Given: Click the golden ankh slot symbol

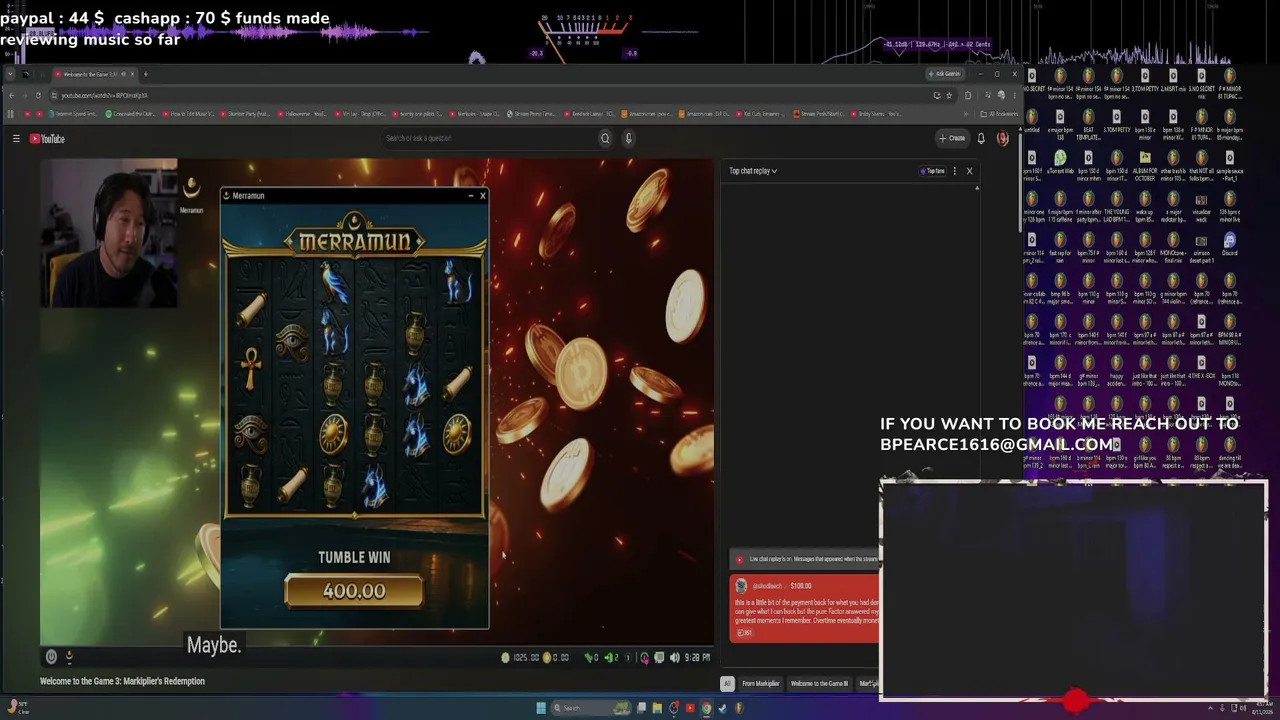Looking at the screenshot, I should [x=251, y=369].
